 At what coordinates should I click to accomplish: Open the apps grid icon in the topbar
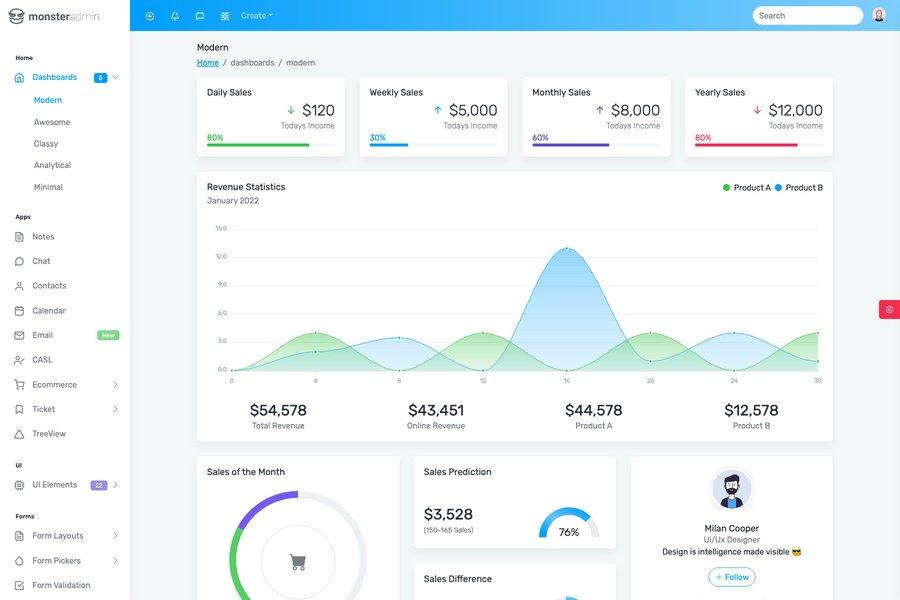[222, 14]
